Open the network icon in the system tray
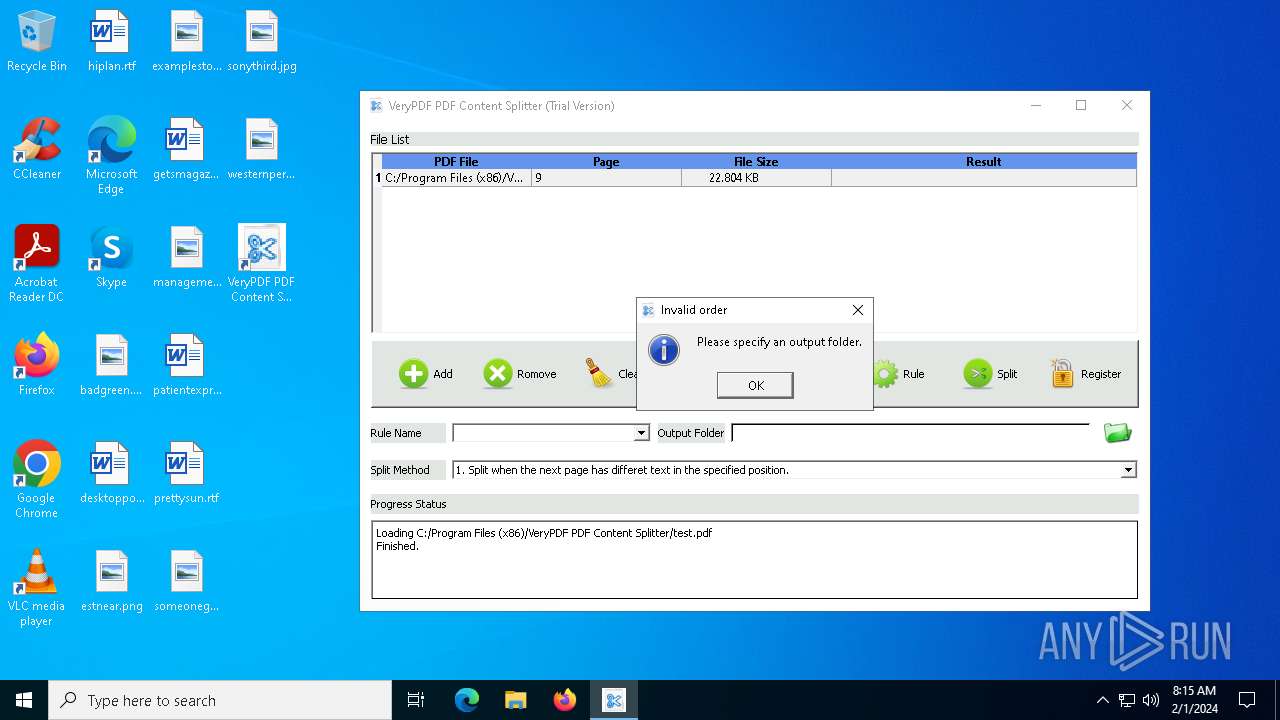Image resolution: width=1280 pixels, height=720 pixels. click(1127, 700)
